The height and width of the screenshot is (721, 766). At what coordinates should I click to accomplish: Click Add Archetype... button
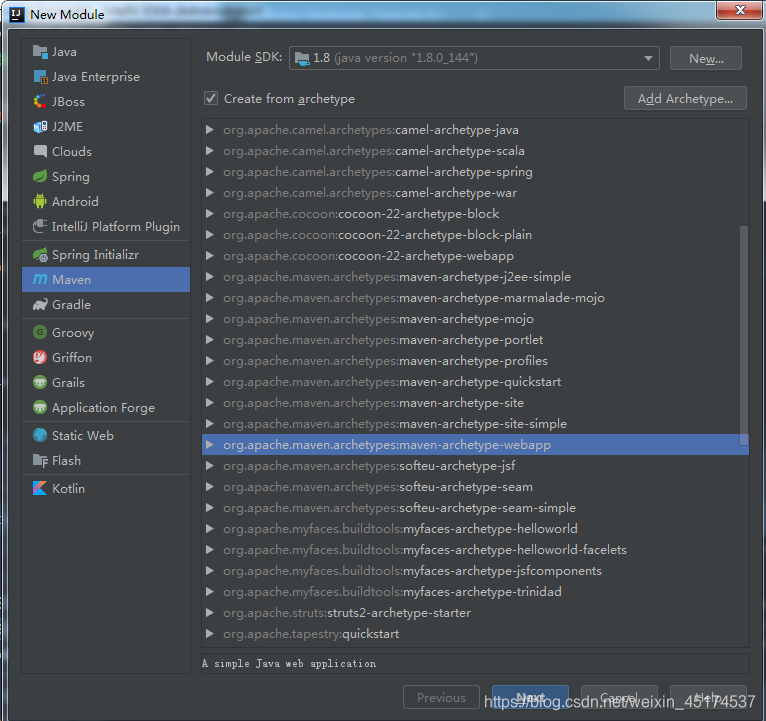point(685,99)
